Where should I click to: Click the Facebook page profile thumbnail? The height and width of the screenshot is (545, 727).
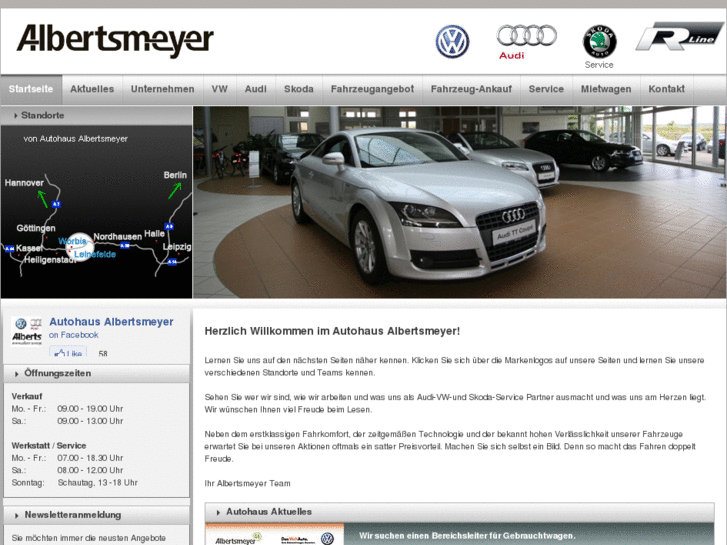pyautogui.click(x=26, y=331)
